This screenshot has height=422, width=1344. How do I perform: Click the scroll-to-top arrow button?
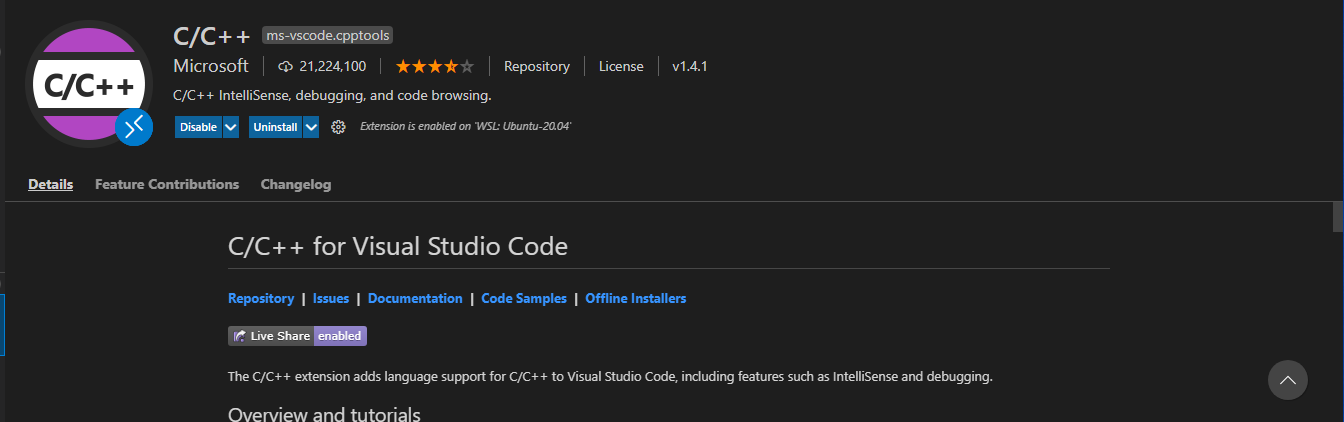1288,380
